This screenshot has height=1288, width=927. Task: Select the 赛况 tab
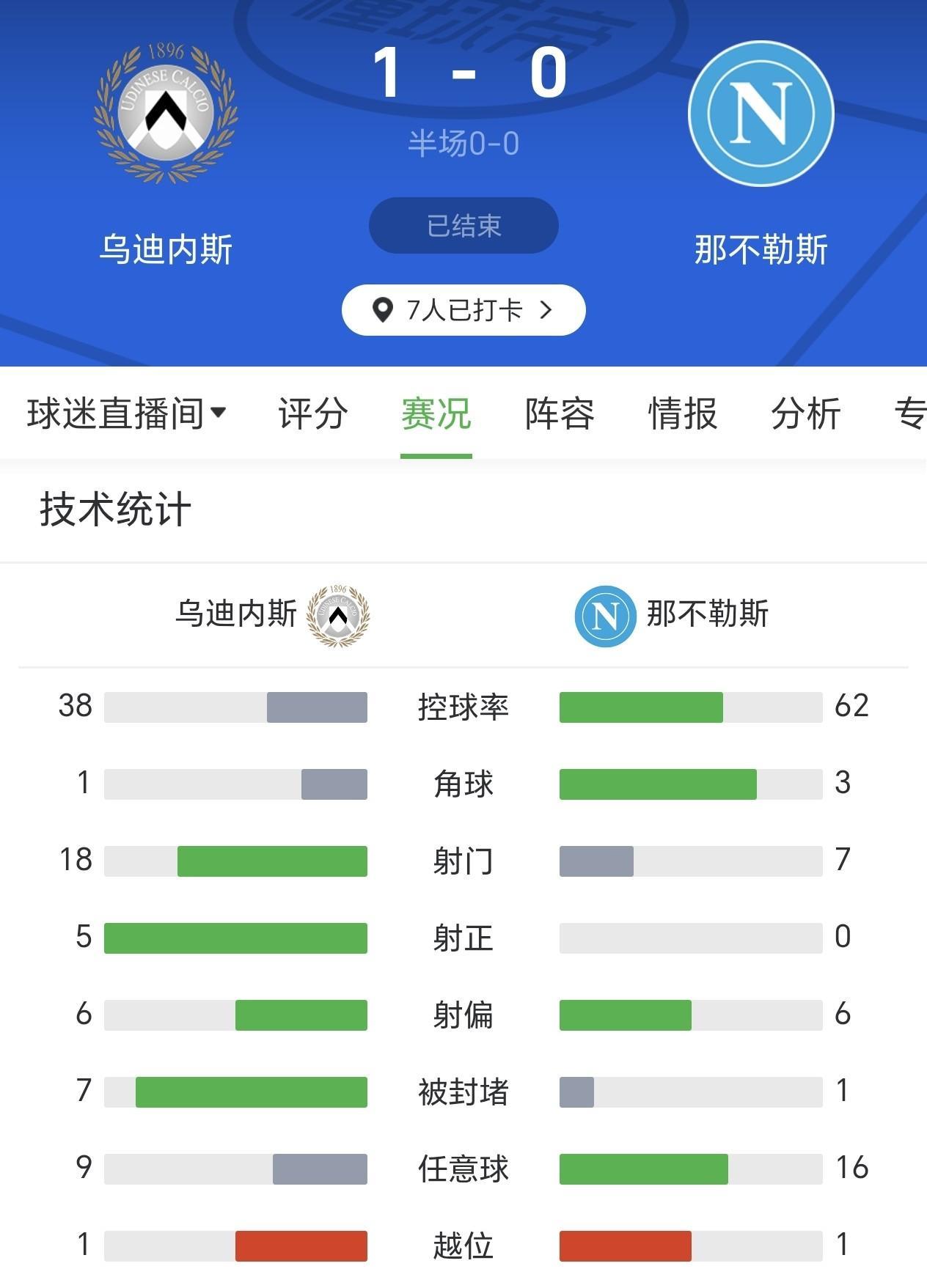tap(436, 413)
